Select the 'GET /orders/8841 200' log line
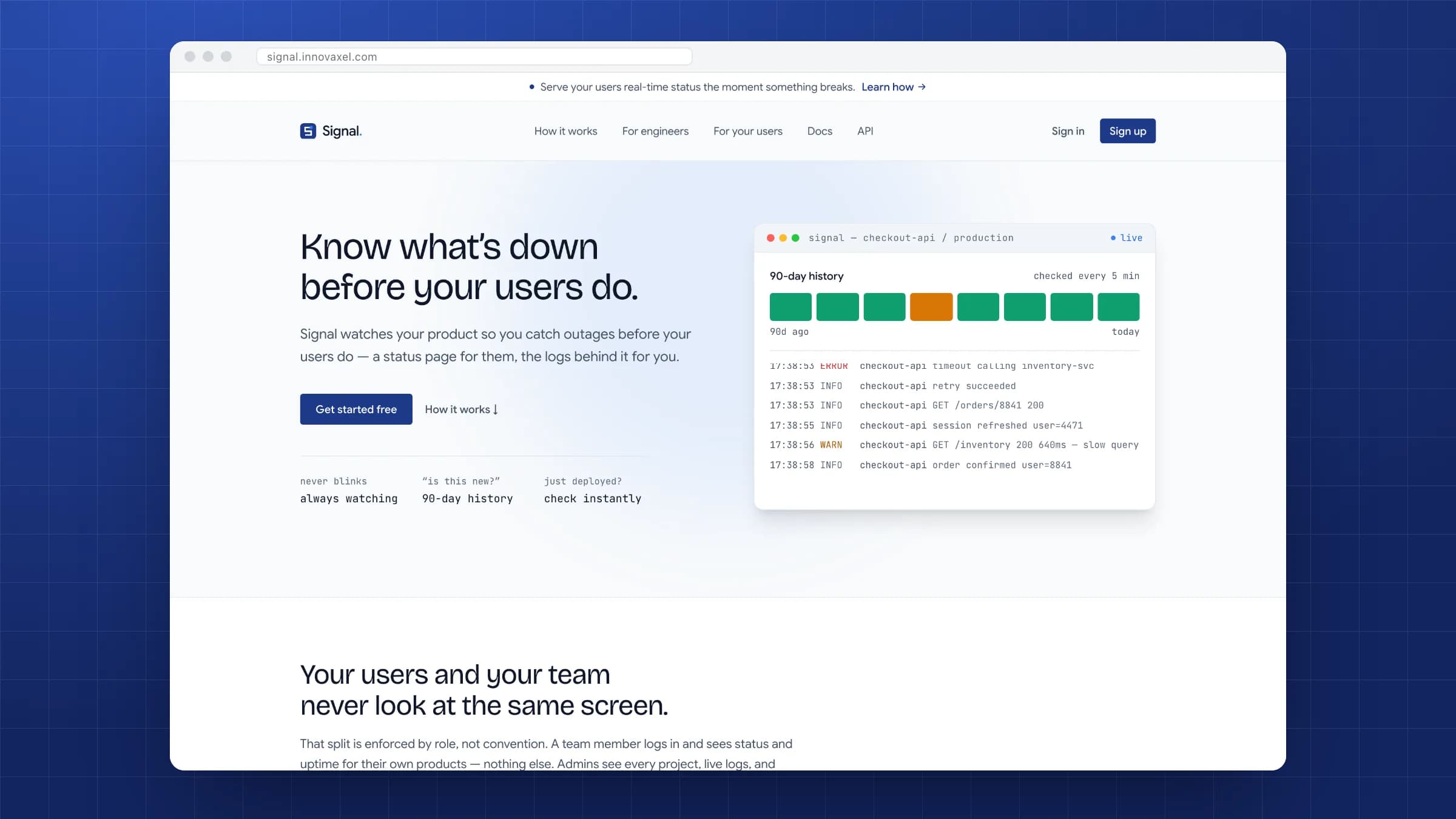This screenshot has height=819, width=1456. click(x=954, y=405)
